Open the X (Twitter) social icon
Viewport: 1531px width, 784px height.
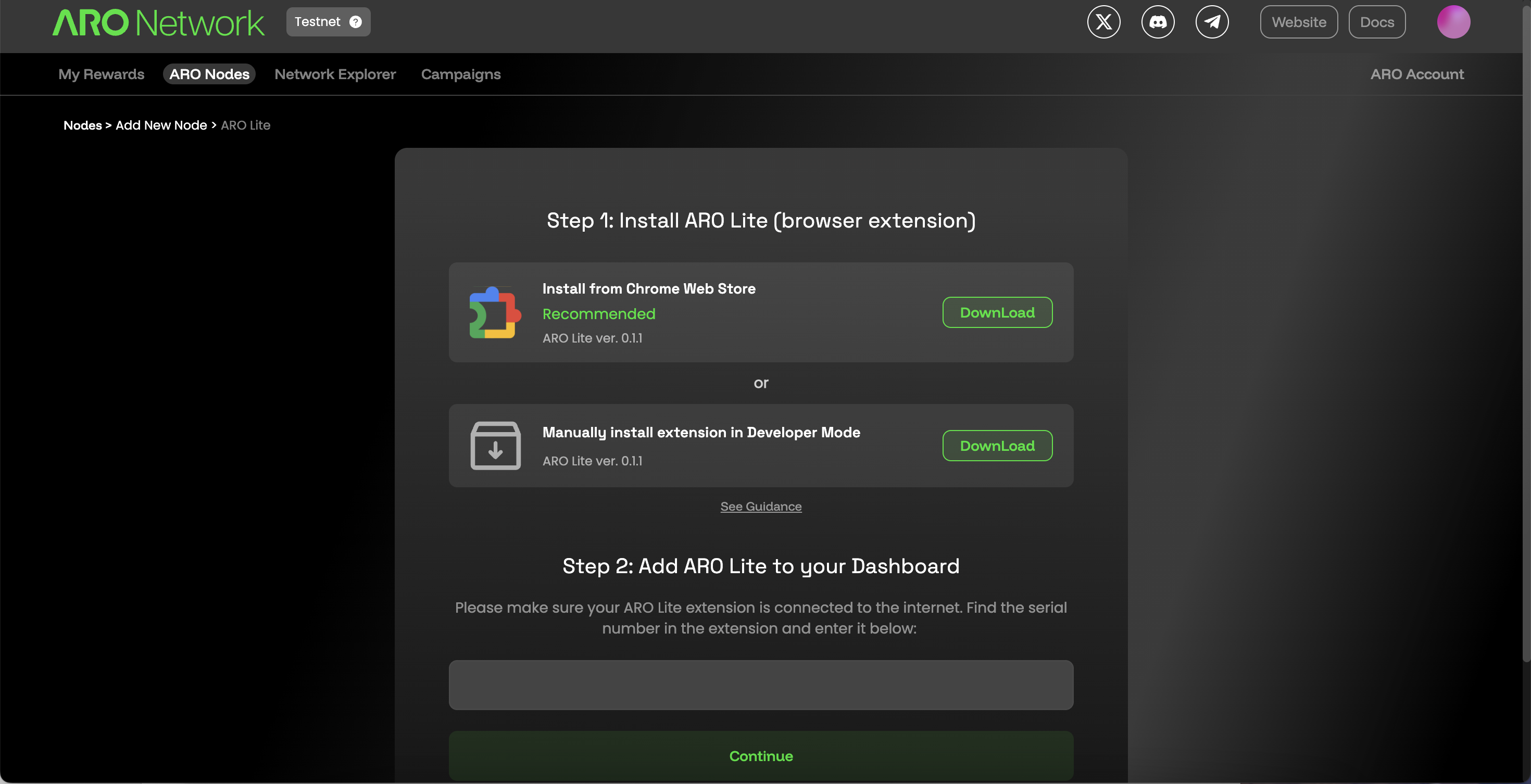[1103, 22]
